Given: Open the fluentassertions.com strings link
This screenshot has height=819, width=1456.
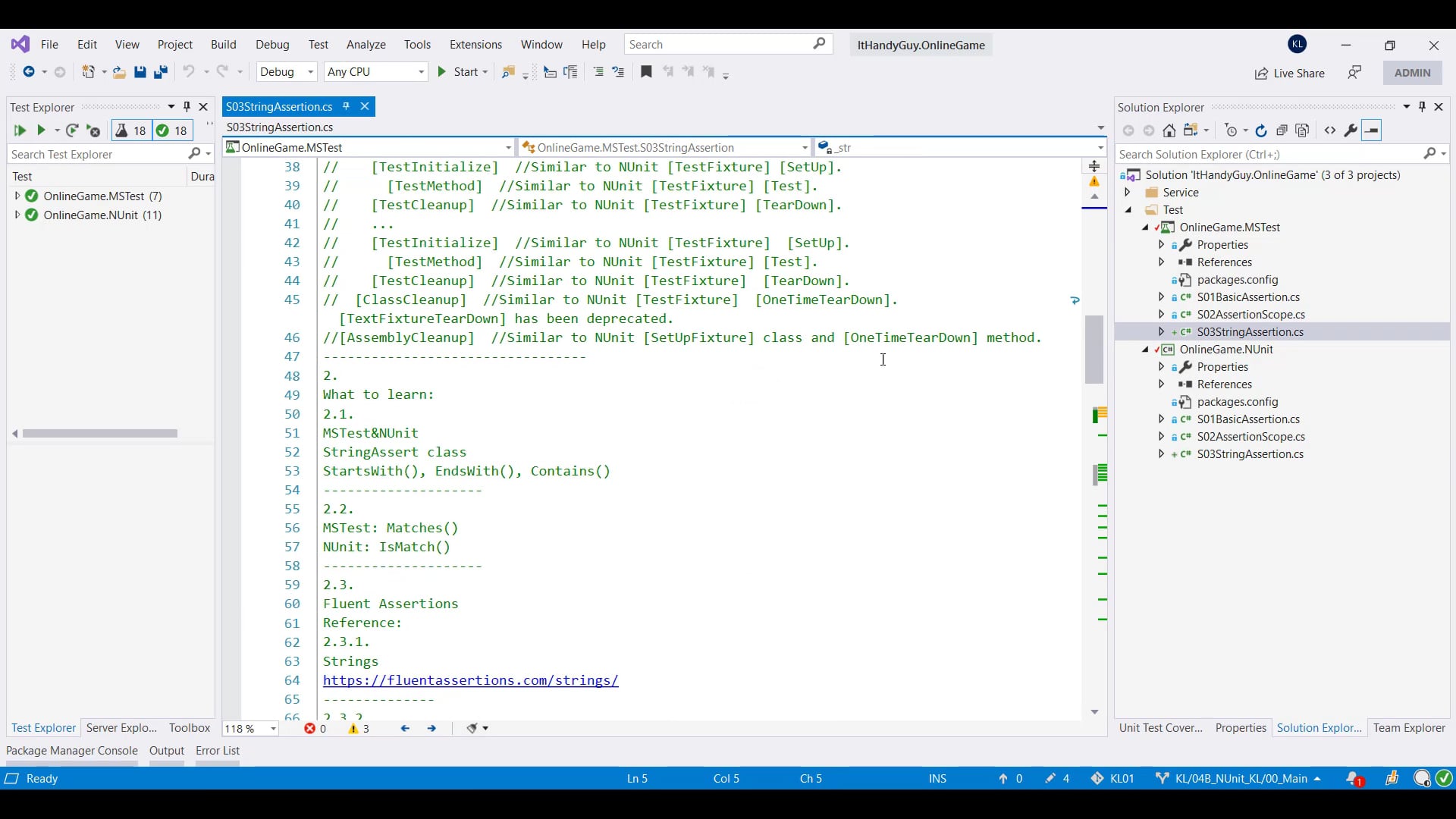Looking at the screenshot, I should 470,681.
